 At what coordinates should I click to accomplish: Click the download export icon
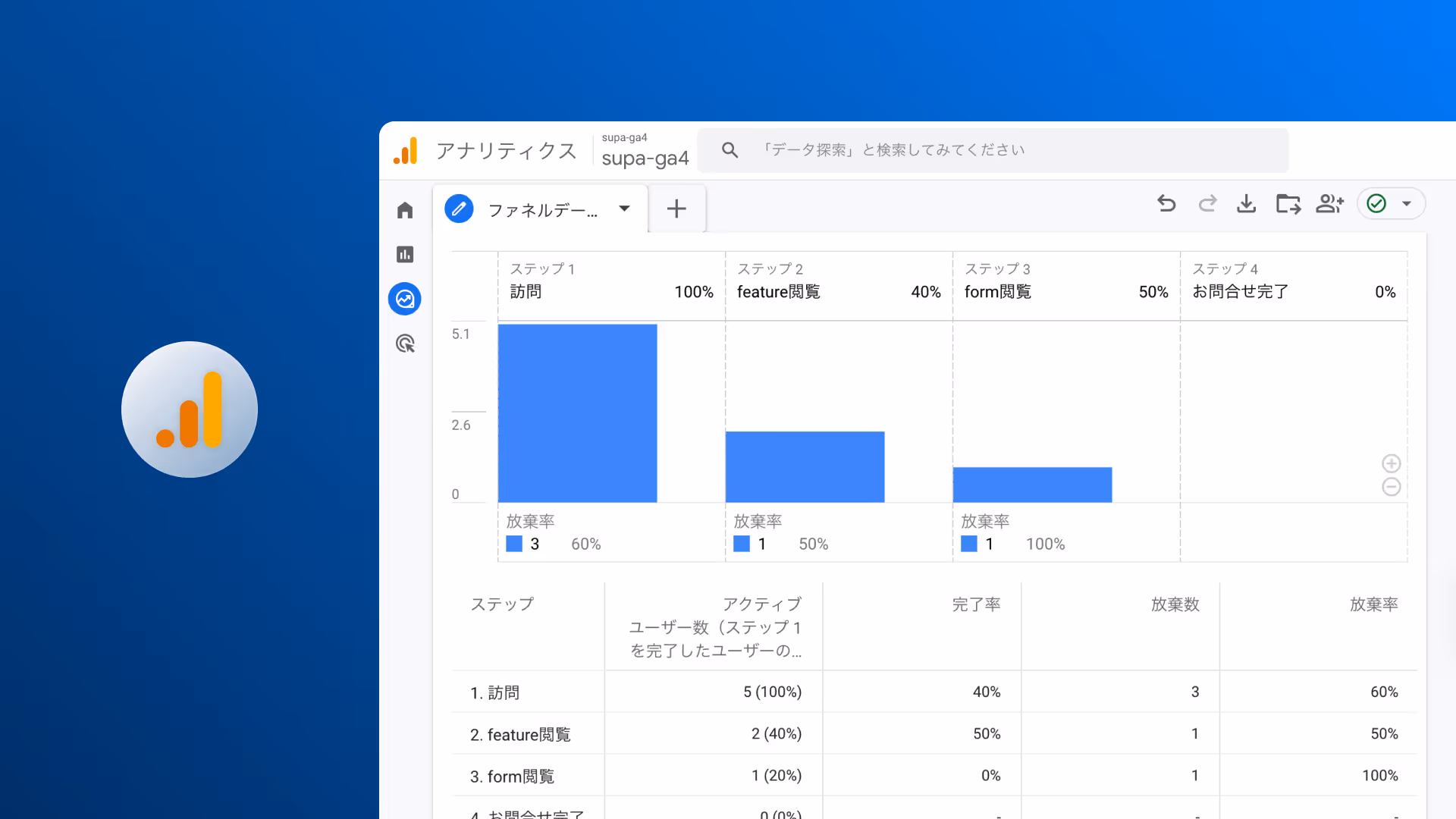[x=1246, y=203]
